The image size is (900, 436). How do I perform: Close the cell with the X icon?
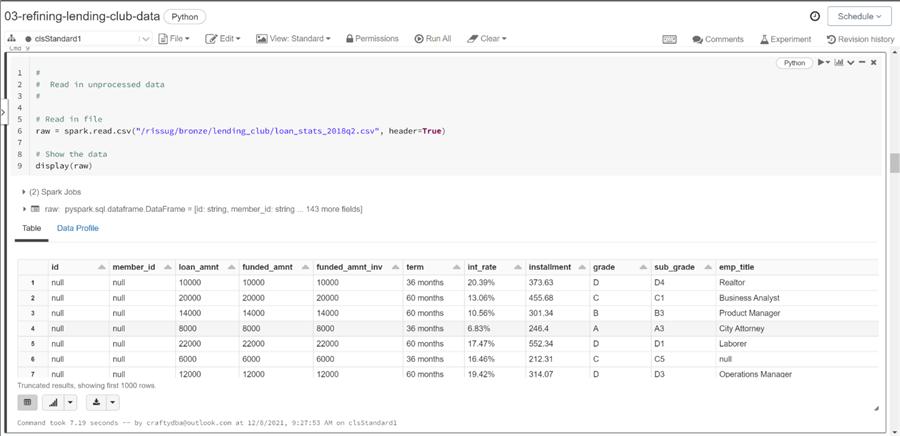873,62
